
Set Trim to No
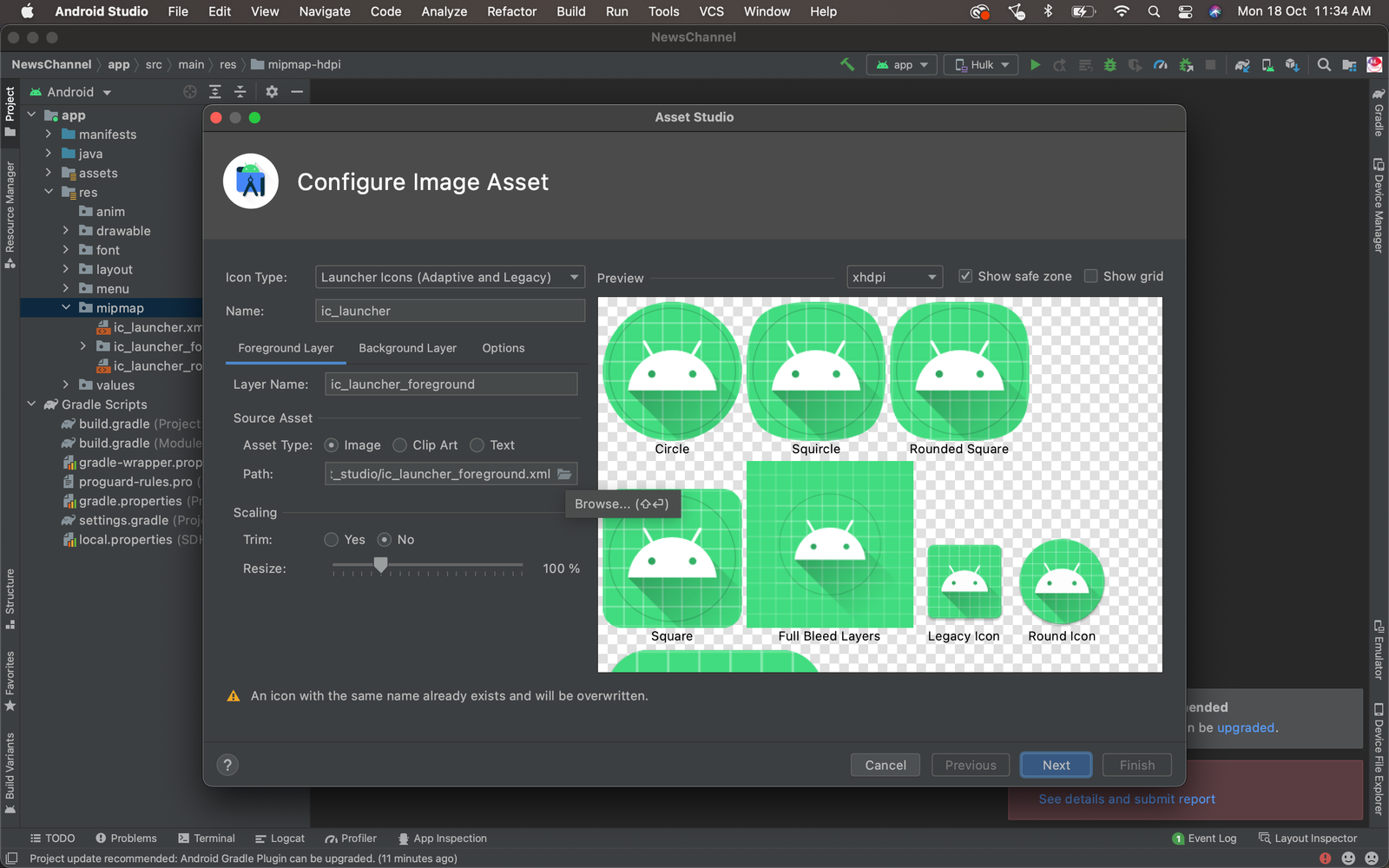(x=385, y=540)
